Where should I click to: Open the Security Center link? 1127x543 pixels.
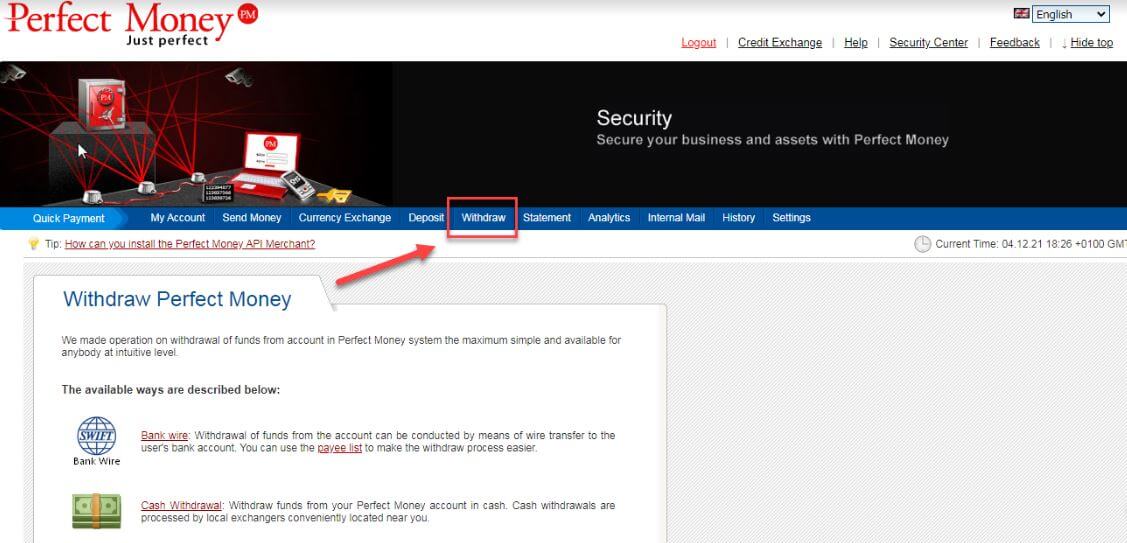(x=929, y=42)
